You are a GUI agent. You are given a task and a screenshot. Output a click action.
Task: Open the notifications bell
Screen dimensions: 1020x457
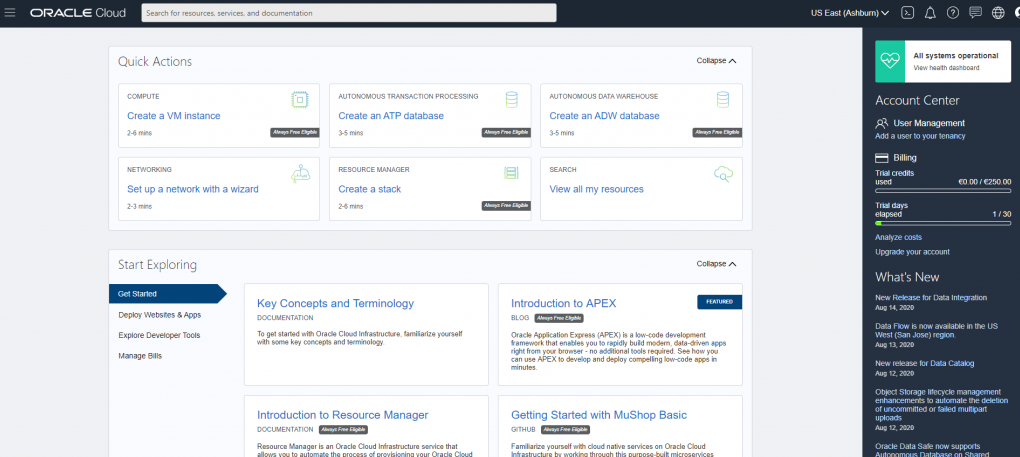tap(930, 13)
